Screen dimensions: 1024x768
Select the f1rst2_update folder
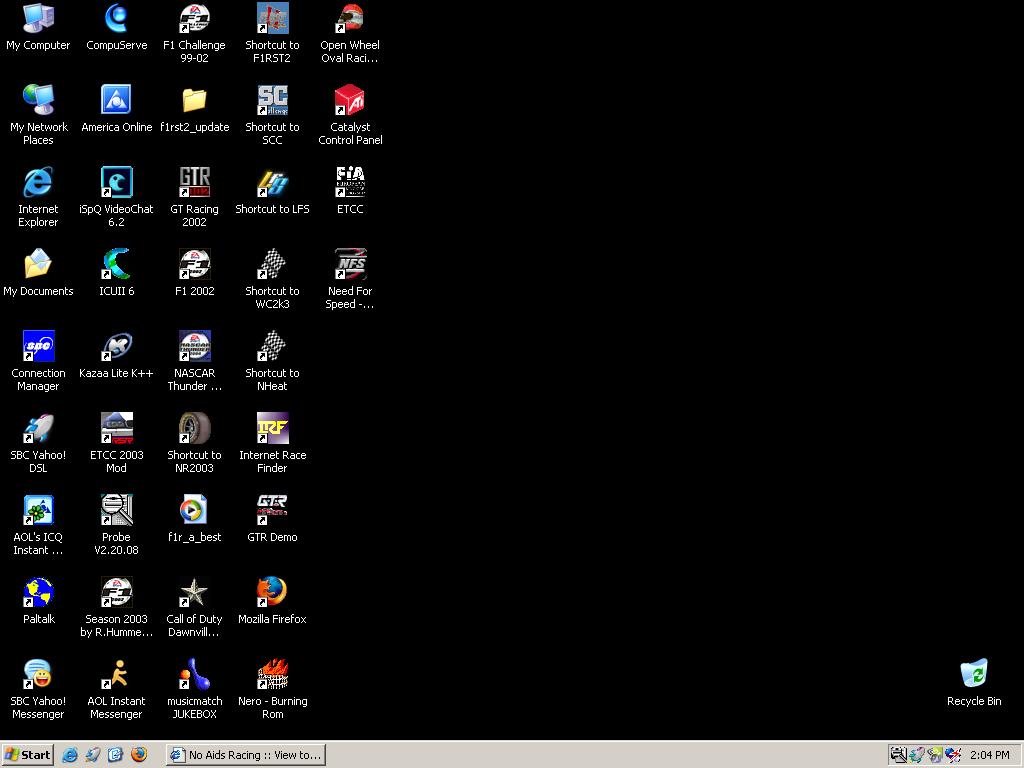(194, 100)
